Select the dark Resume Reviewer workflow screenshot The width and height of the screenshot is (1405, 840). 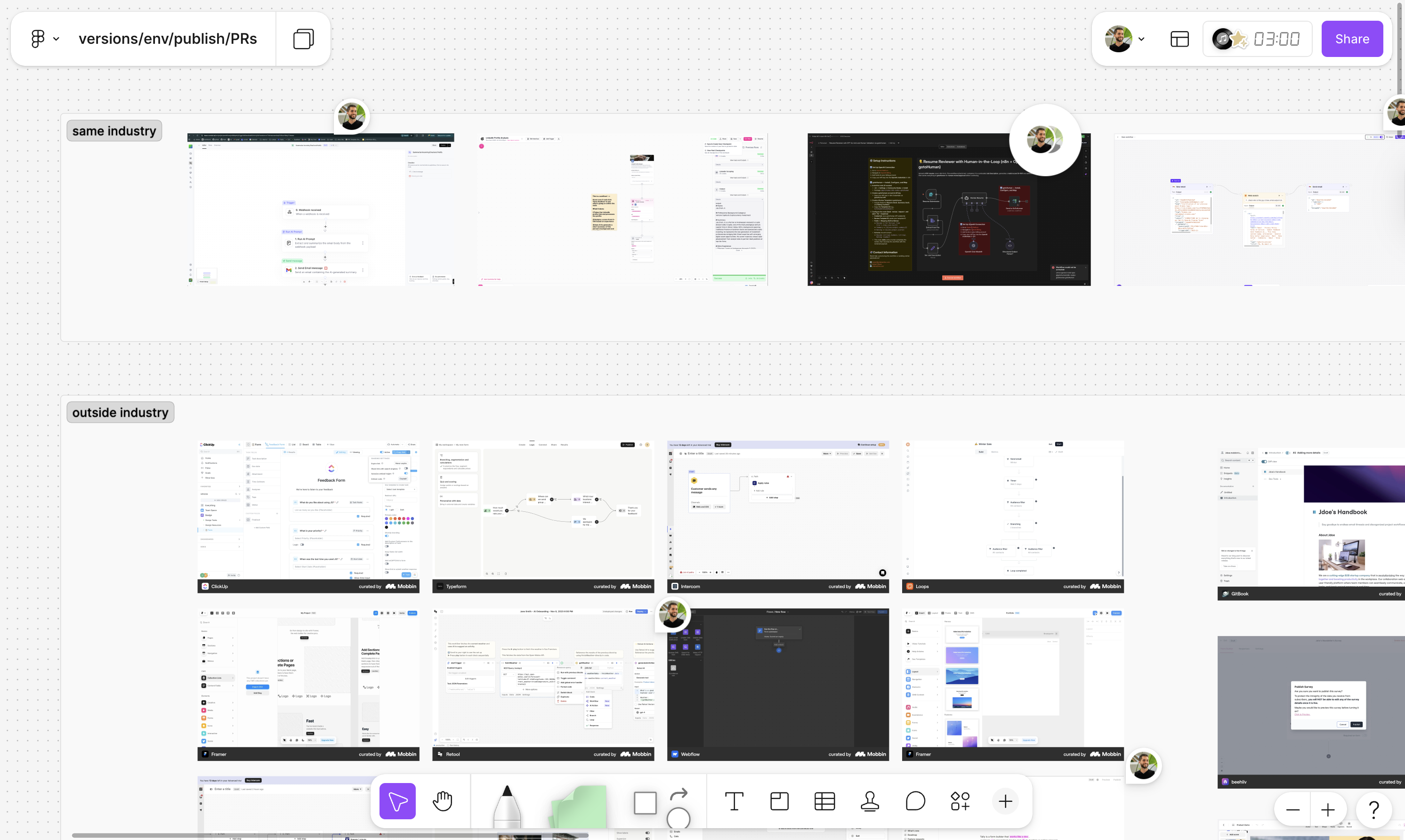(949, 210)
